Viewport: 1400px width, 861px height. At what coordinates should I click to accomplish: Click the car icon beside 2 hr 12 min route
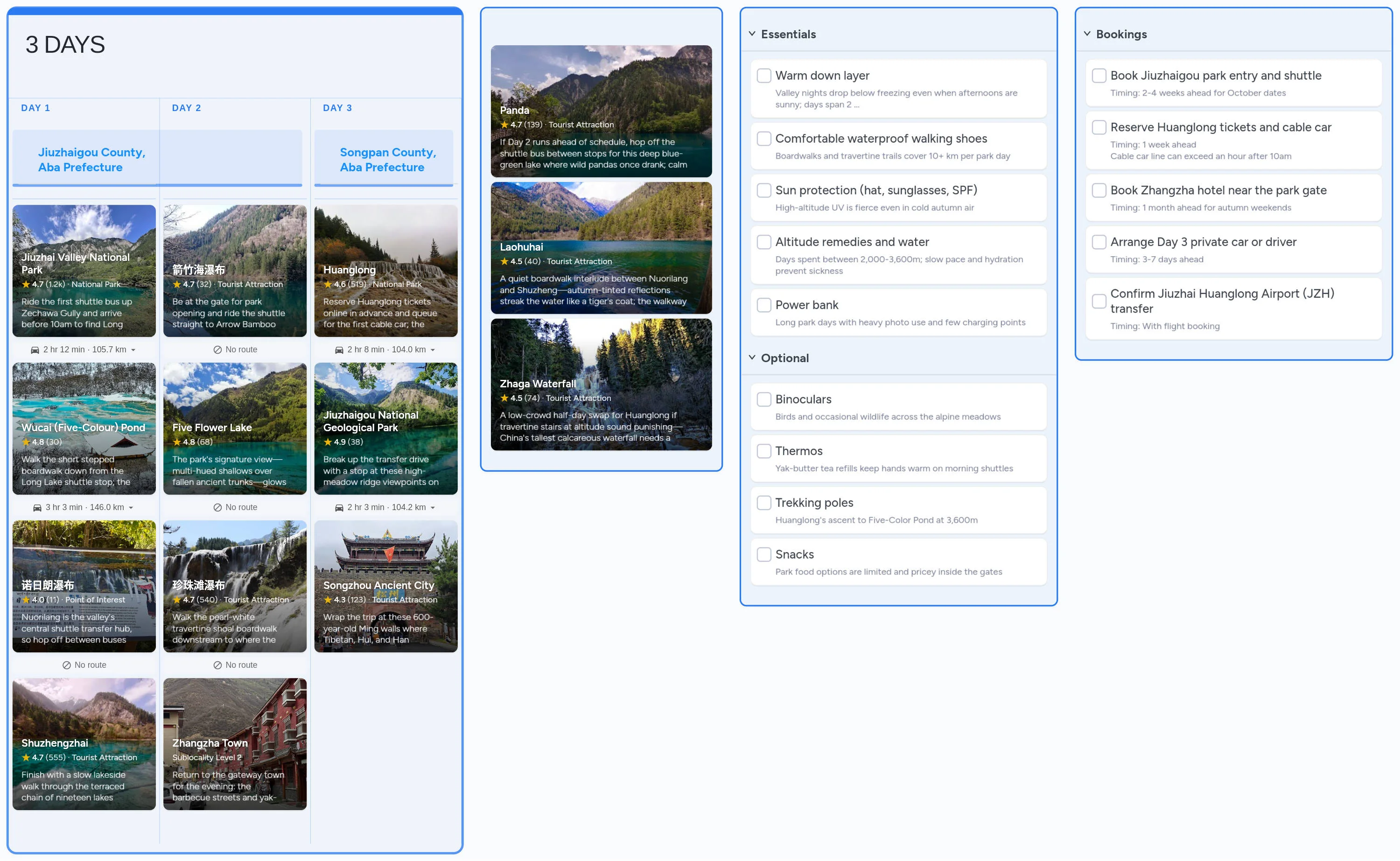pyautogui.click(x=35, y=350)
